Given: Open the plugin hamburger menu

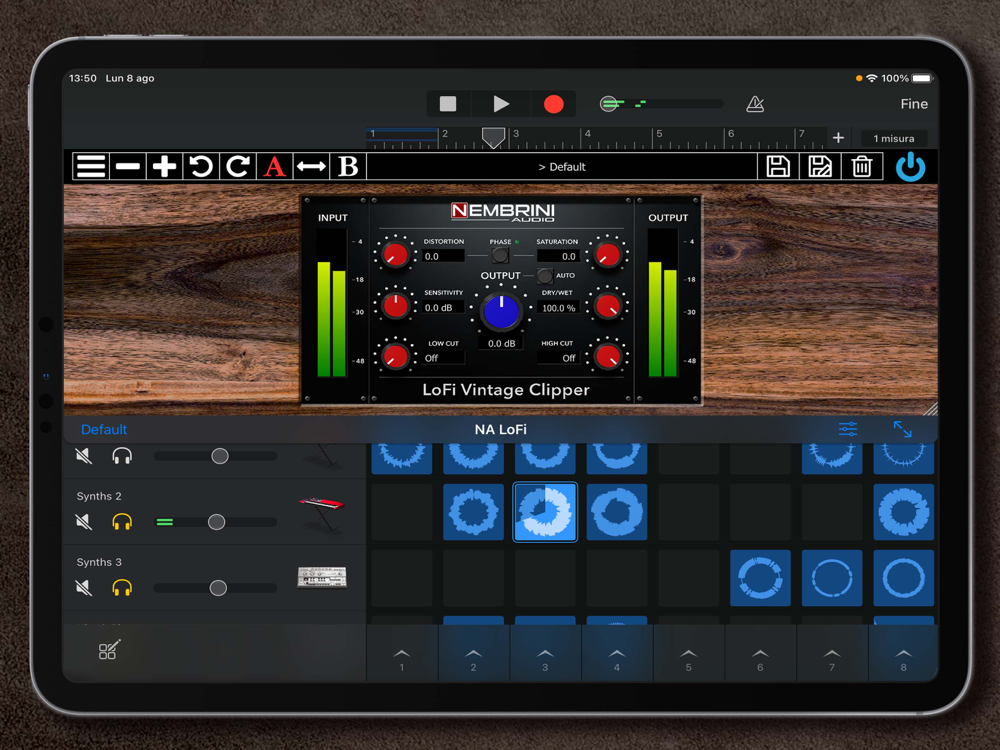Looking at the screenshot, I should [x=91, y=166].
